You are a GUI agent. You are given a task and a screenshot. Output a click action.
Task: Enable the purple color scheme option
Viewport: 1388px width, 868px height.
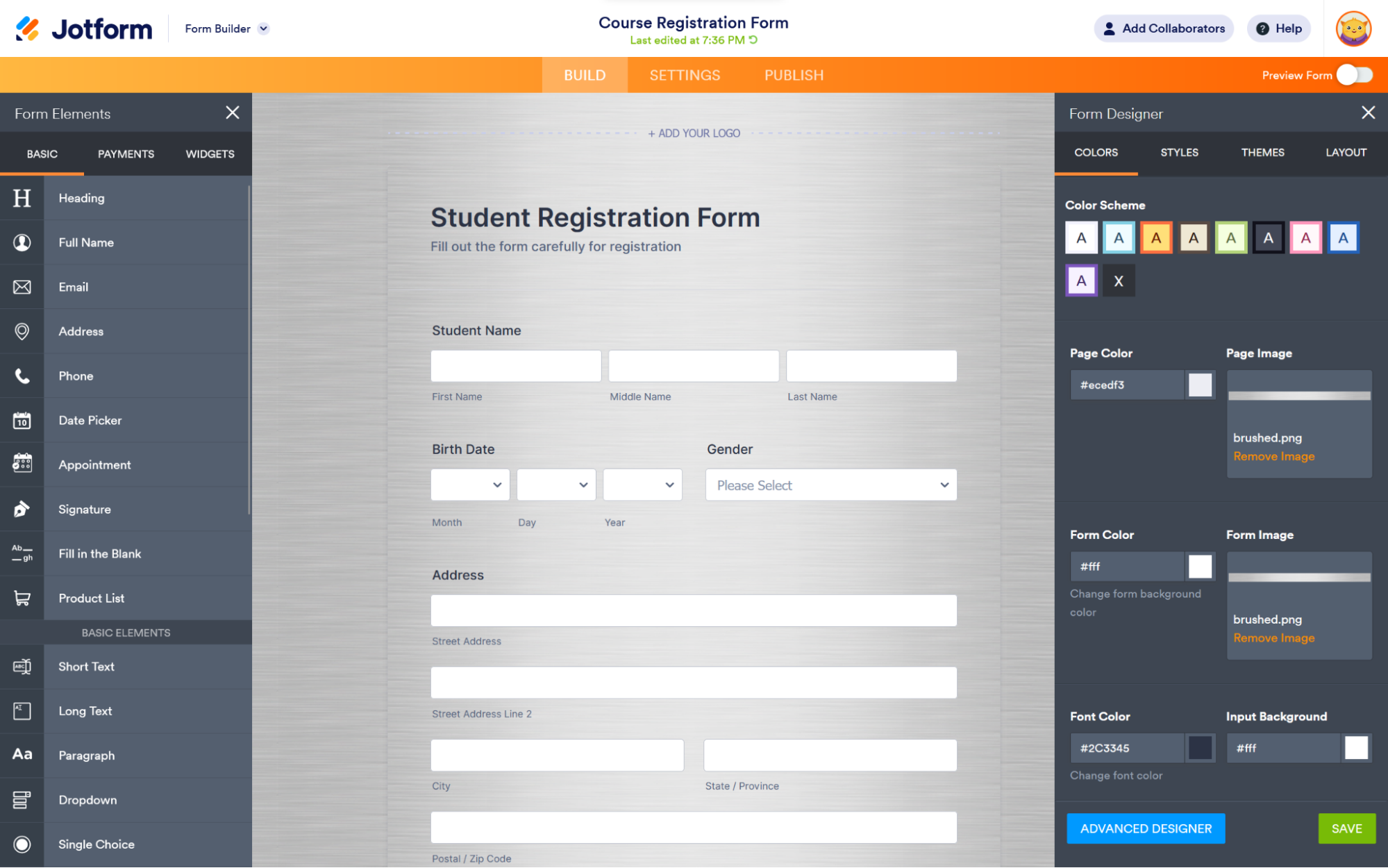[x=1081, y=281]
